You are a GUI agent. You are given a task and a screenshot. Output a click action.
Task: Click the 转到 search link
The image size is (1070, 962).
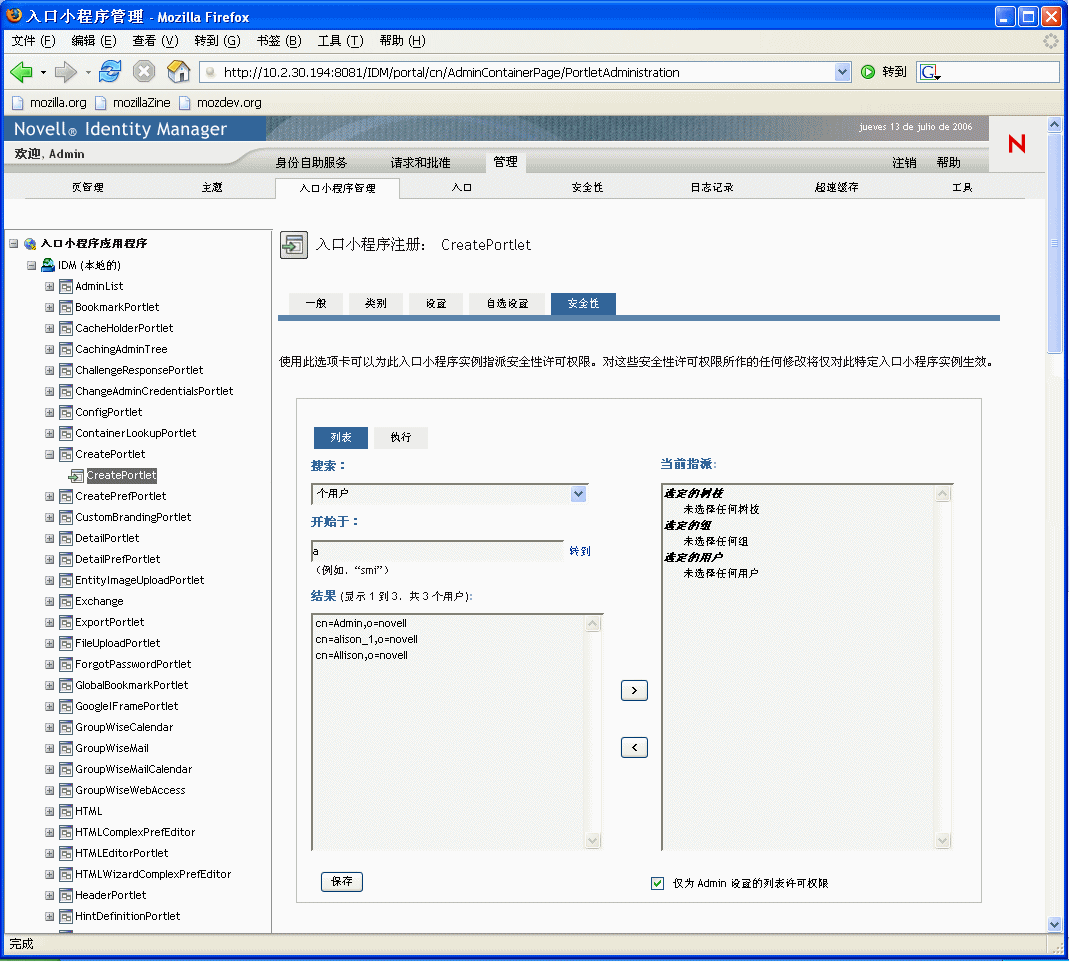point(580,551)
